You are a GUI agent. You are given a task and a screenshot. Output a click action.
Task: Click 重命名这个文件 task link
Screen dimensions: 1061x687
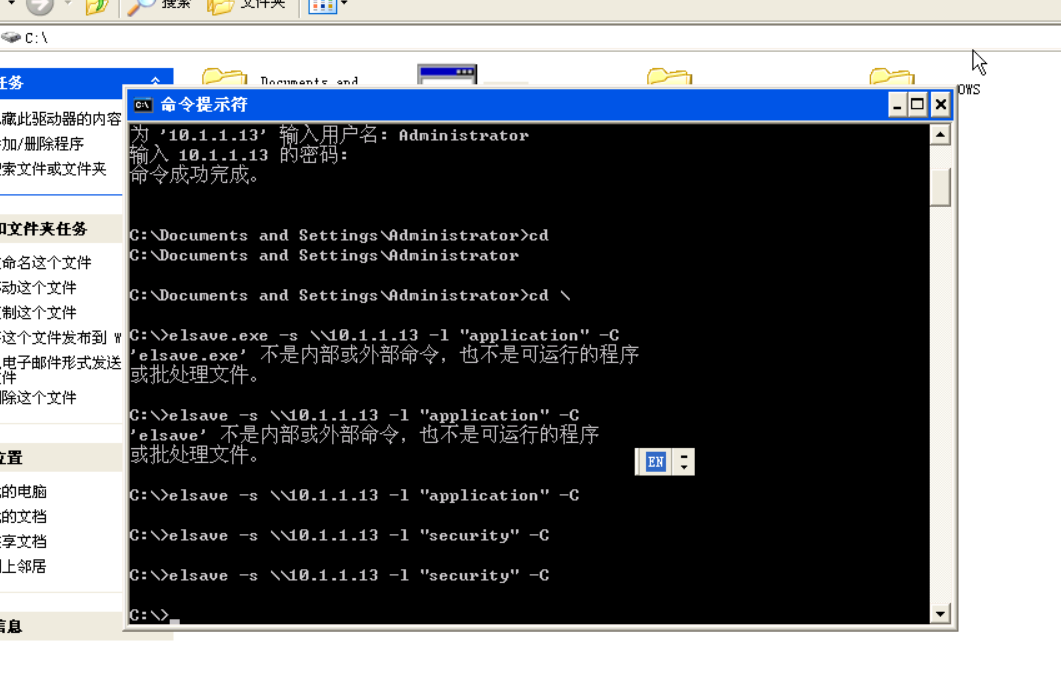pyautogui.click(x=46, y=263)
